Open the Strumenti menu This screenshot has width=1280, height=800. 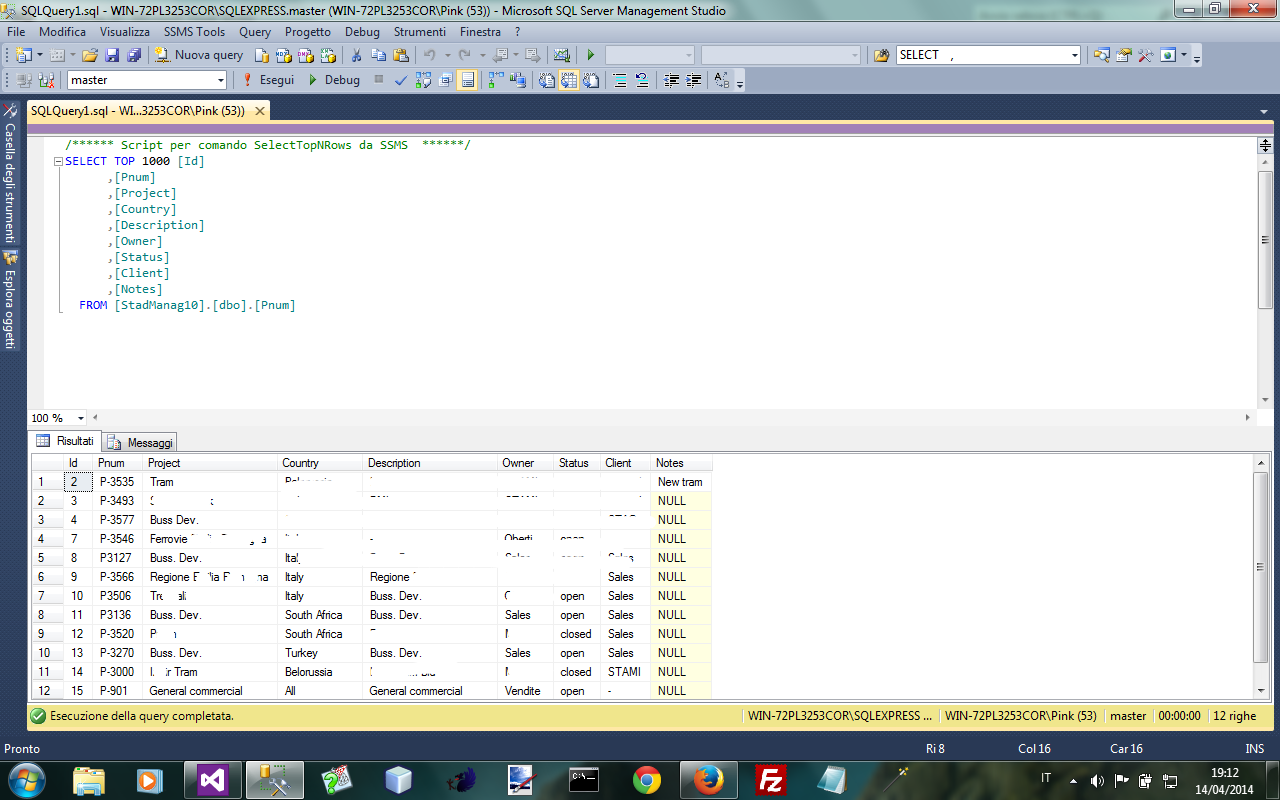pos(420,32)
